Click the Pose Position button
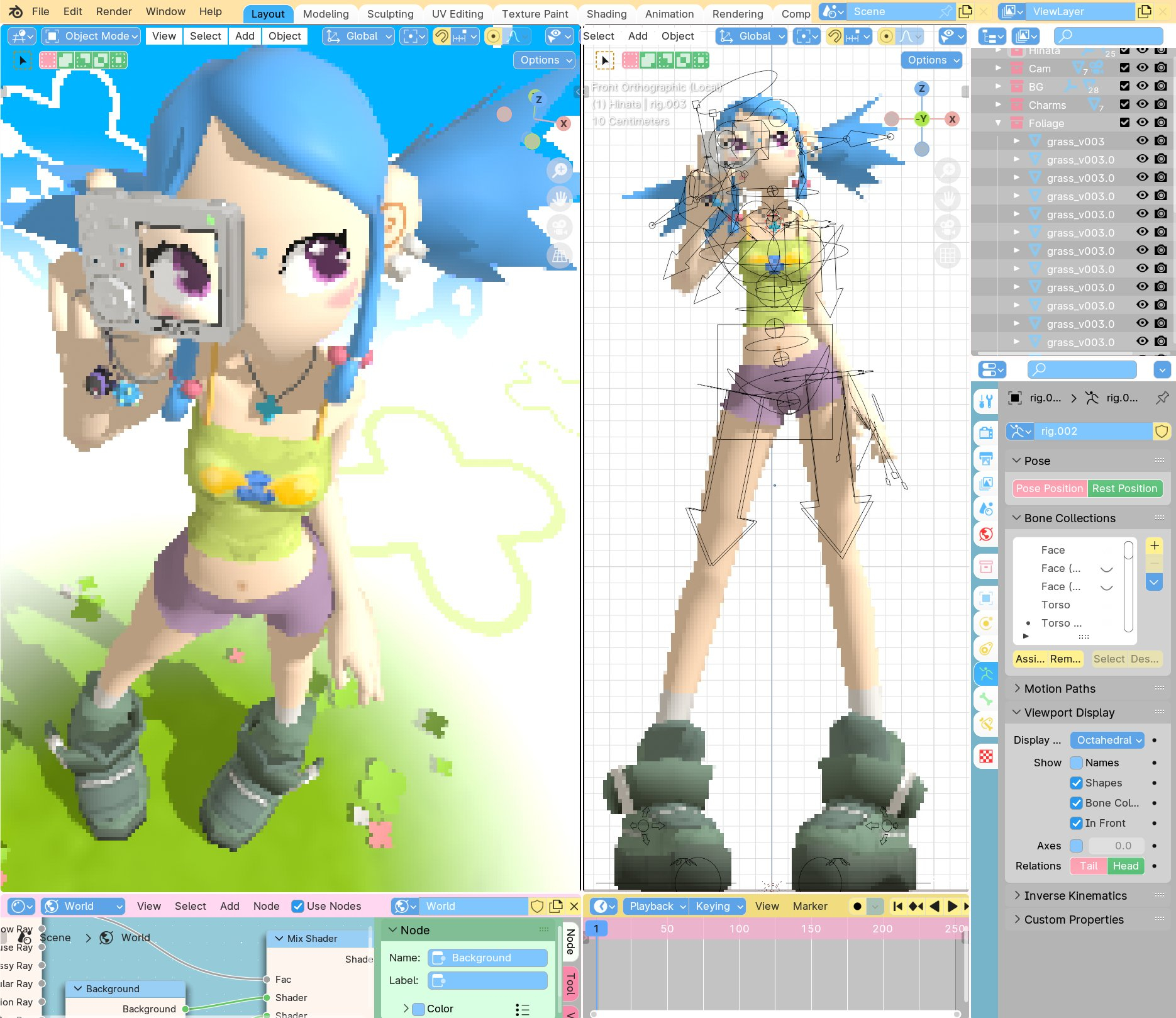This screenshot has width=1176, height=1018. click(x=1049, y=488)
